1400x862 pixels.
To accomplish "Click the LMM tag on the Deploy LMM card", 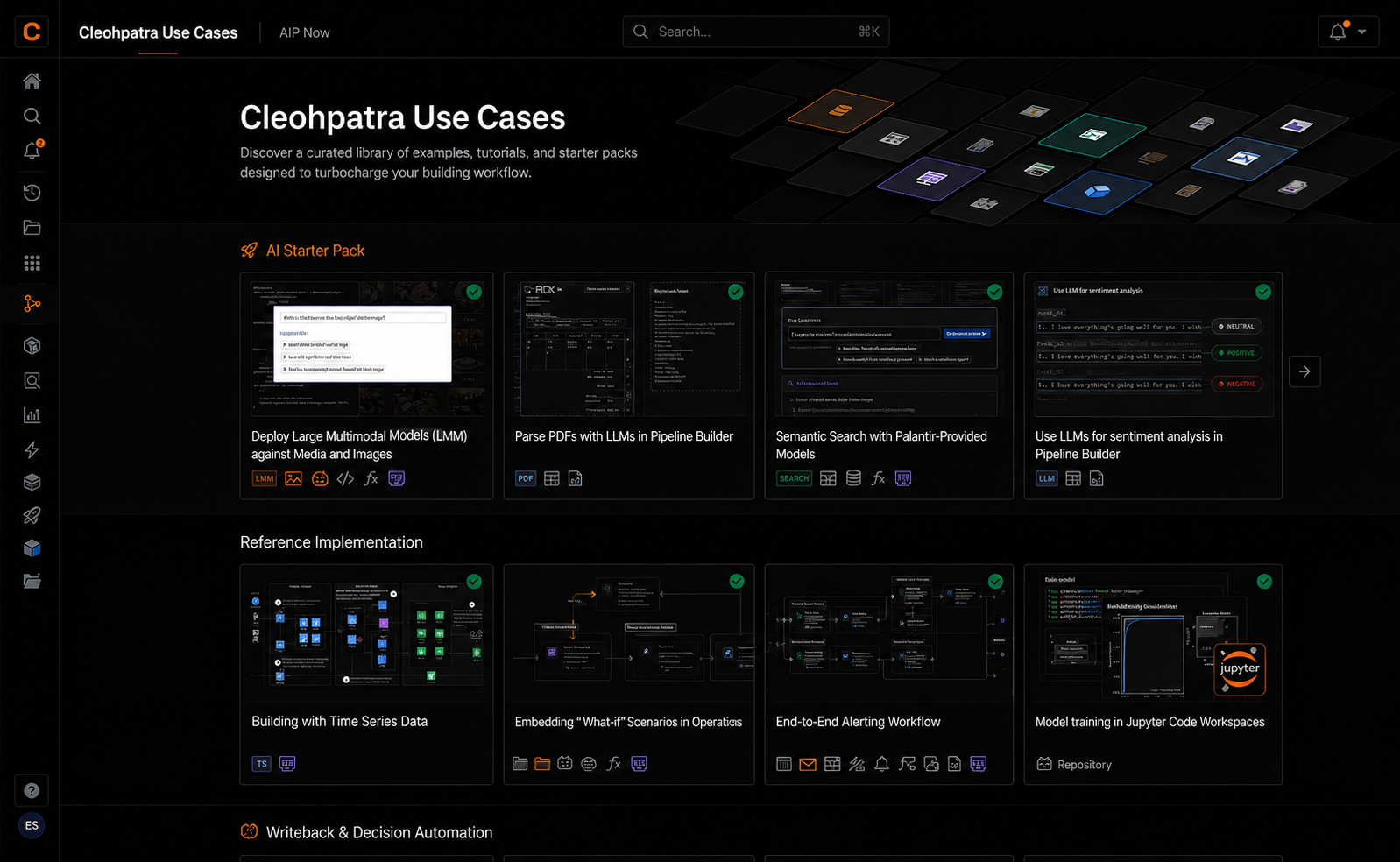I will click(x=264, y=478).
